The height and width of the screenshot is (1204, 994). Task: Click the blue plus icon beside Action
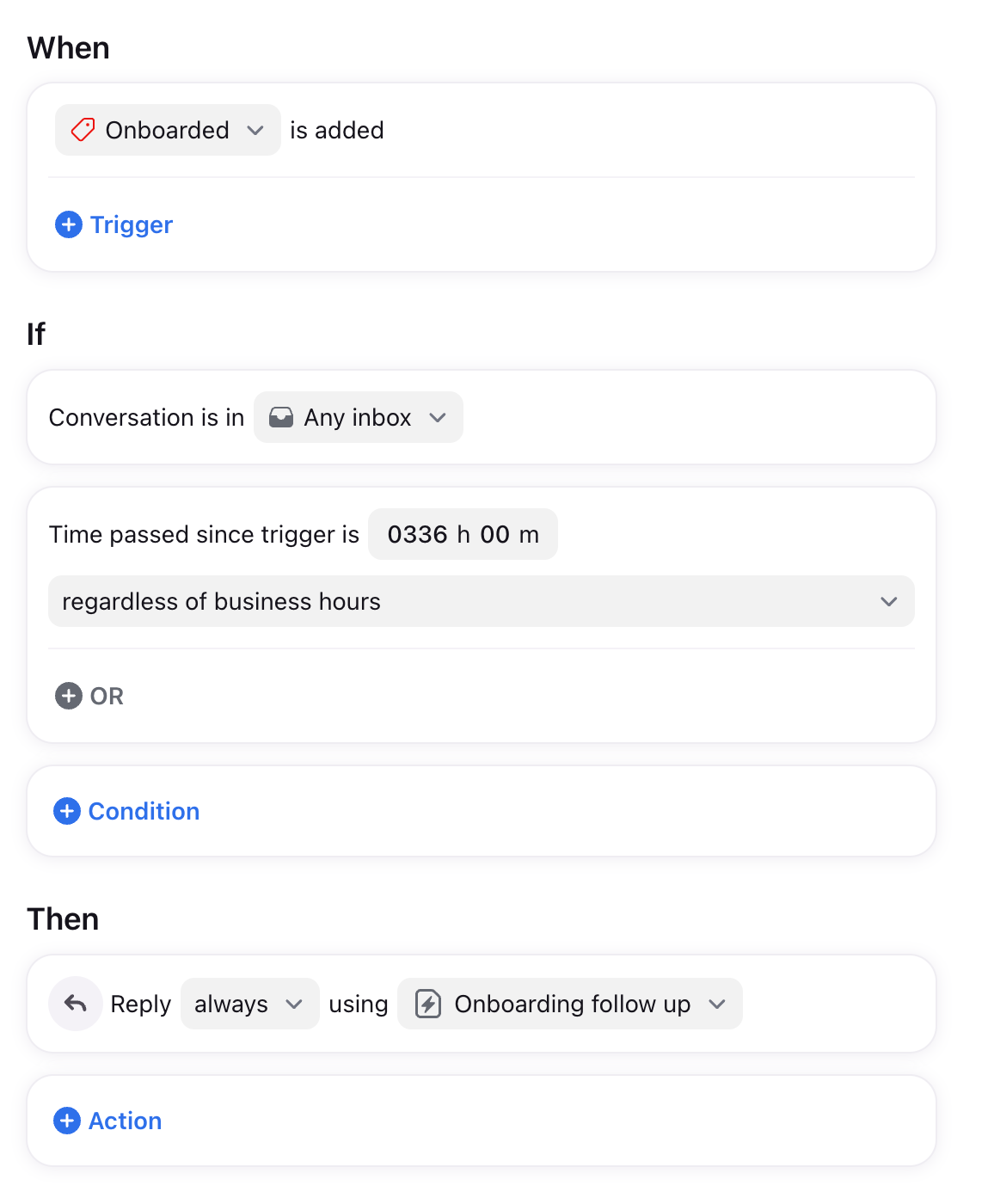pyautogui.click(x=67, y=1121)
